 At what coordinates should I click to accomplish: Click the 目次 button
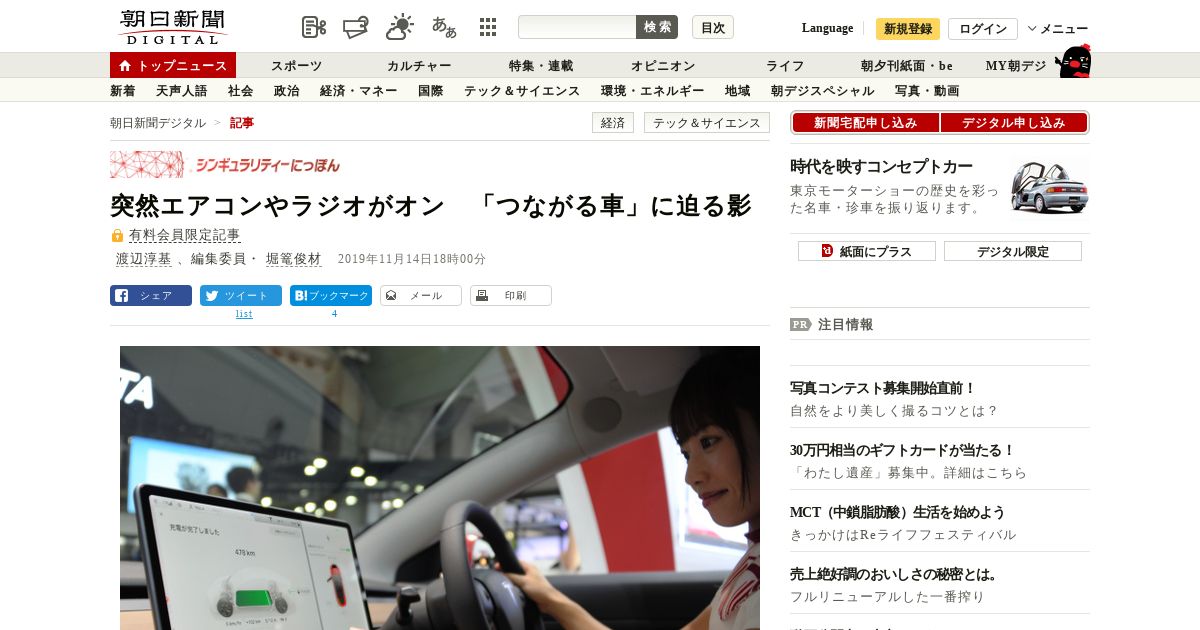click(x=713, y=27)
